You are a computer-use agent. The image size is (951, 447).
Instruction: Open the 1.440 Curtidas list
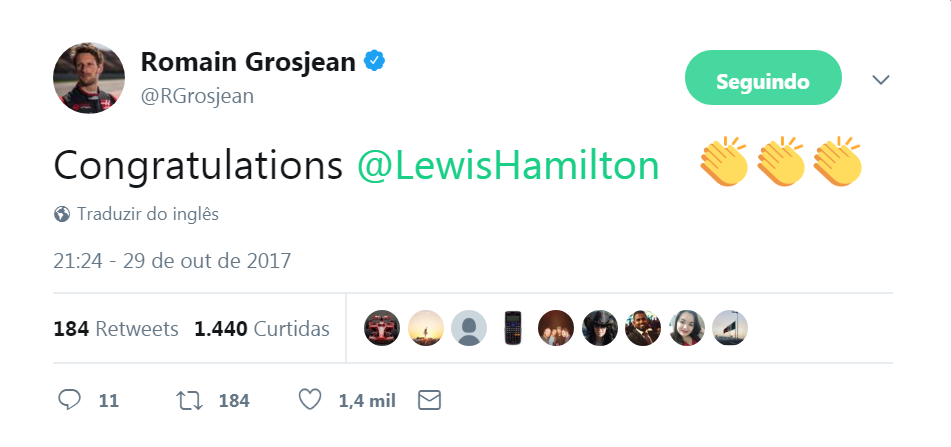(x=262, y=328)
